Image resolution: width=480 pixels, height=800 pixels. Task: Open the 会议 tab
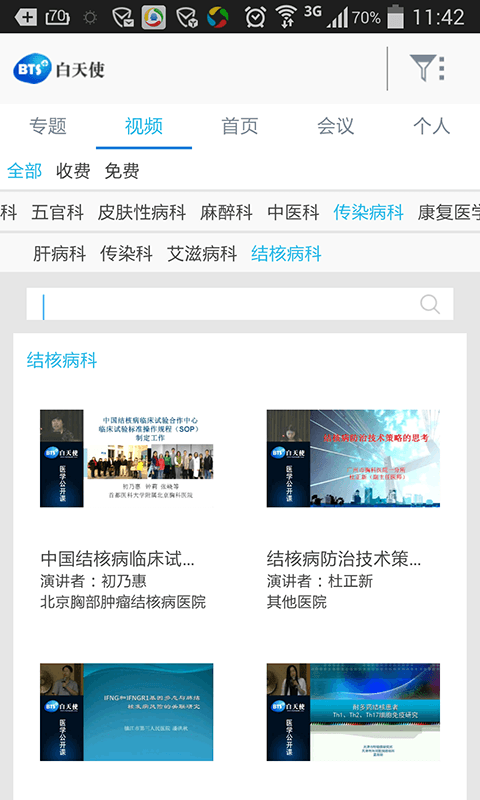[x=336, y=126]
